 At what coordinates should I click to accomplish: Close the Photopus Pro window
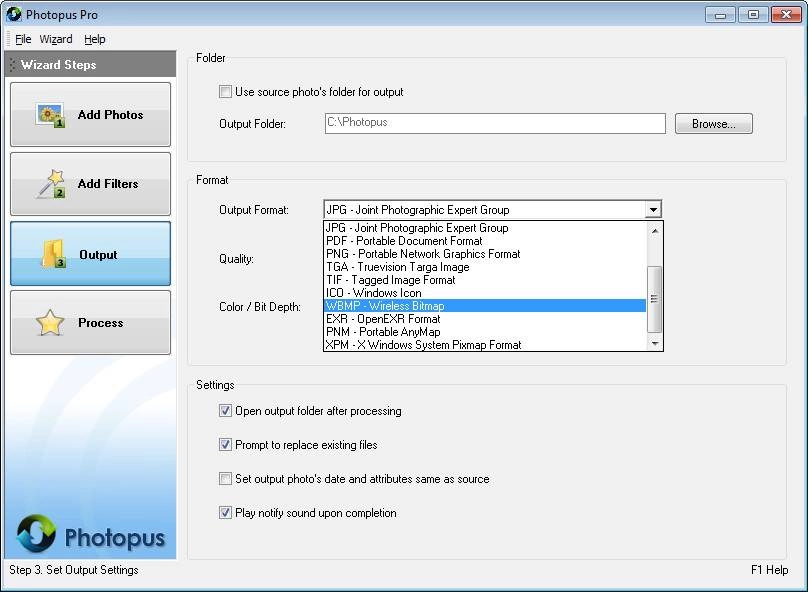(x=786, y=15)
